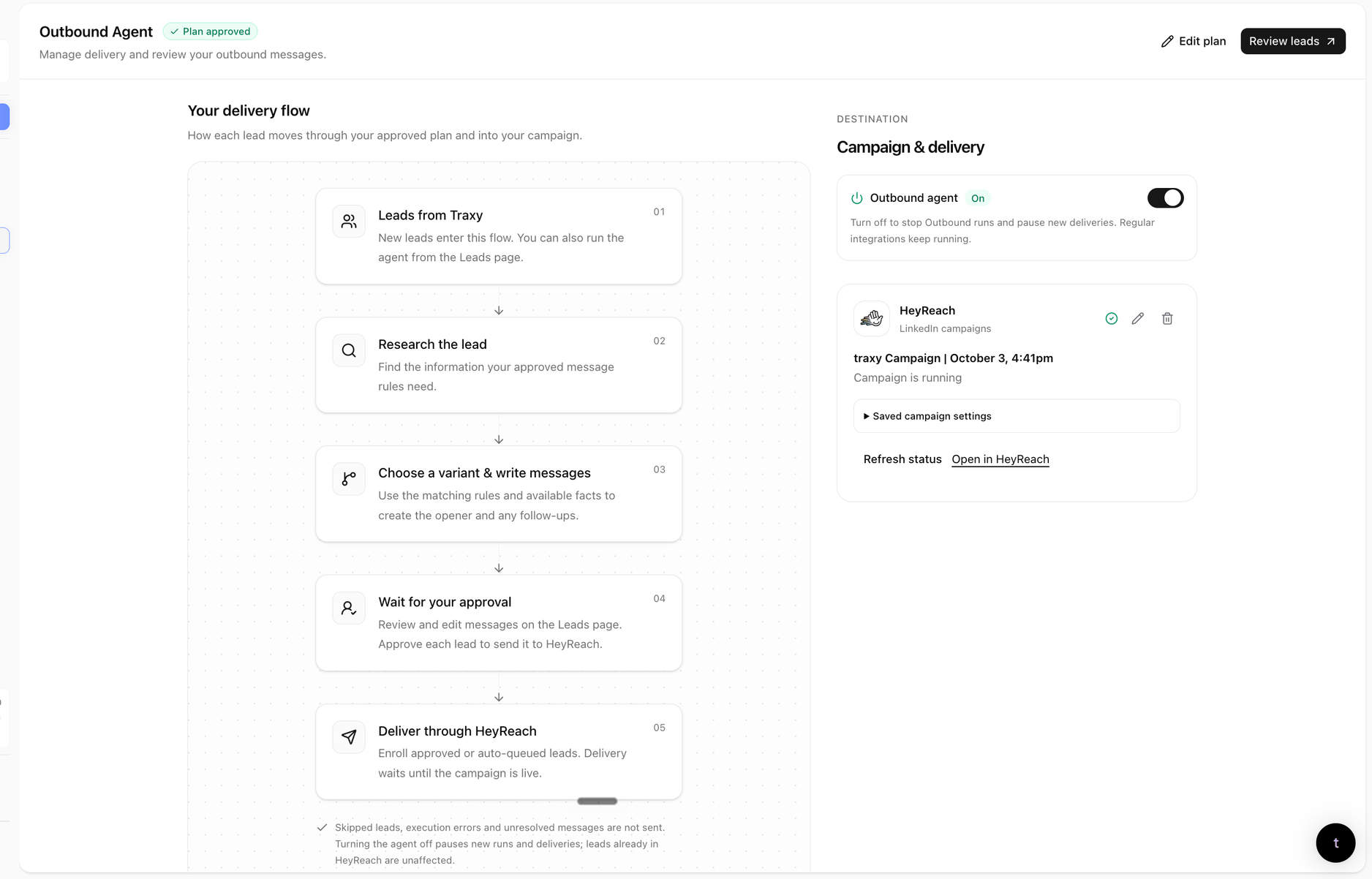Select the Leads from Traxy step title

click(x=430, y=215)
